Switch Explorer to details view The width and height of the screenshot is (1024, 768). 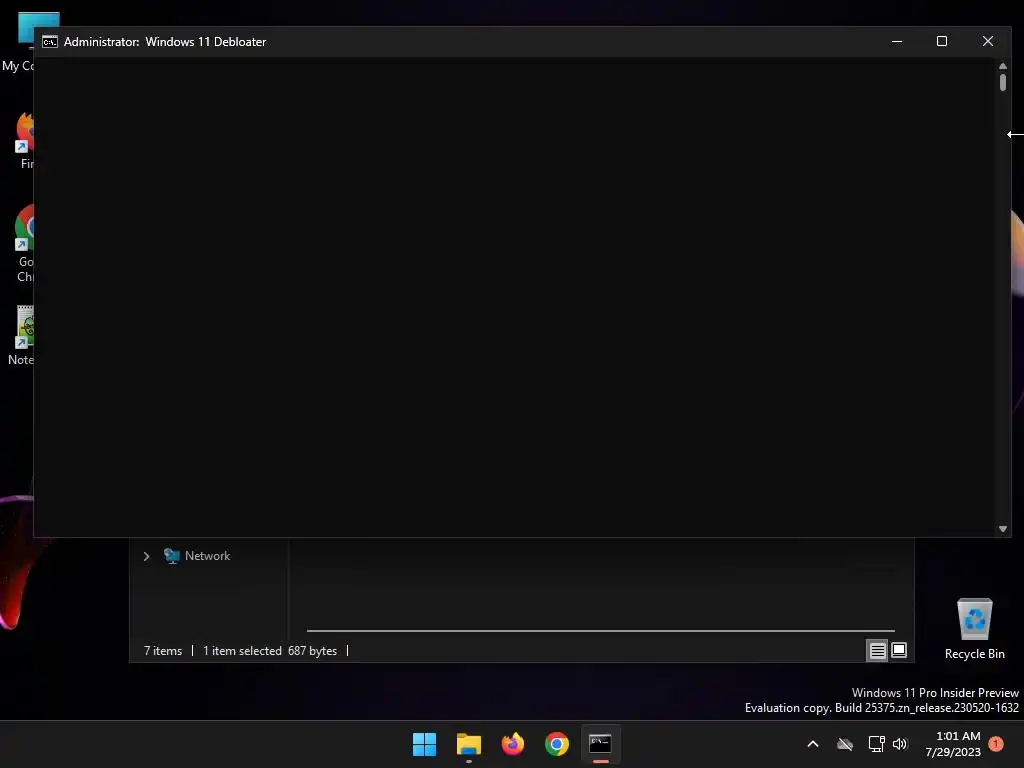877,650
